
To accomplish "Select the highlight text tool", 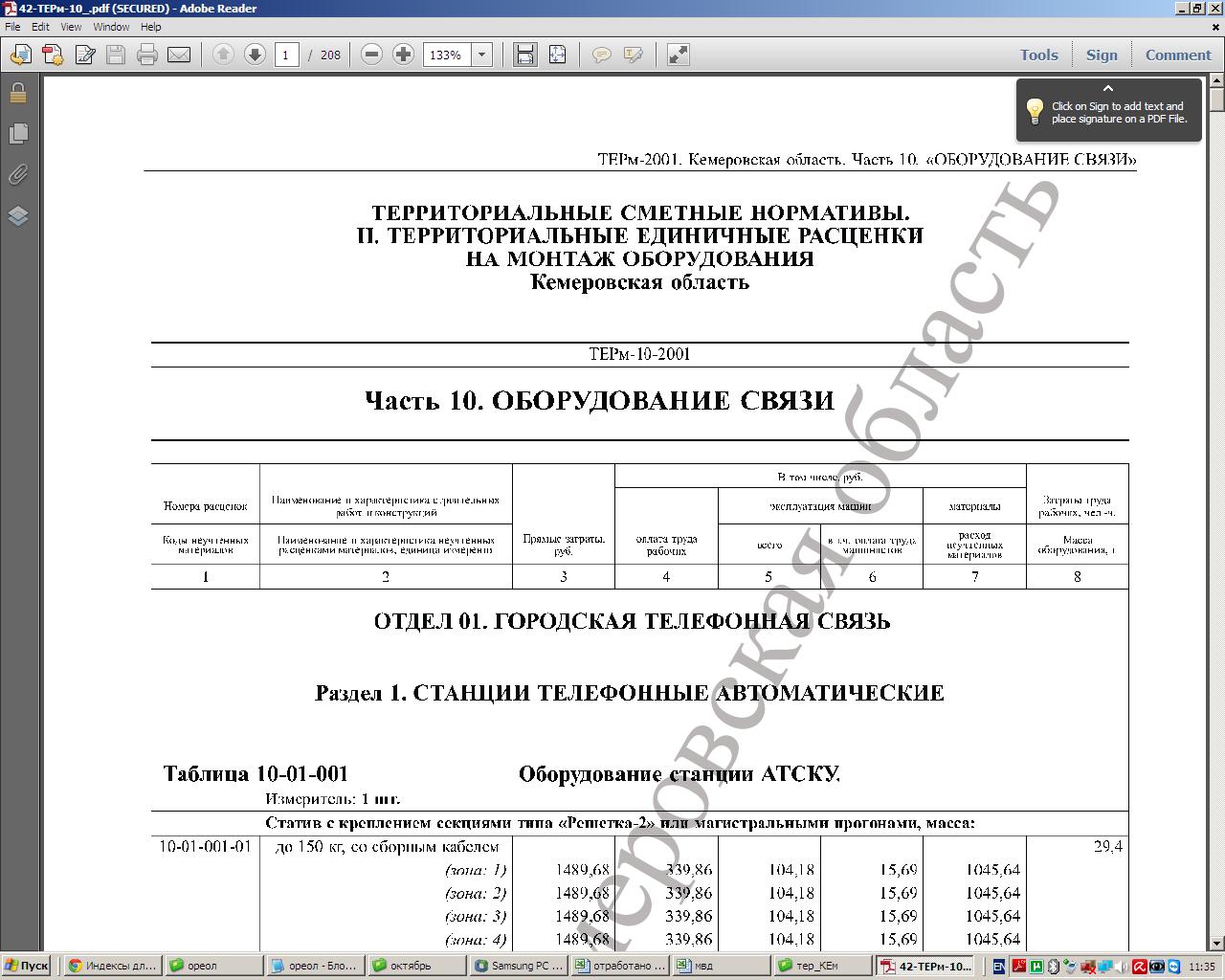I will tap(633, 55).
